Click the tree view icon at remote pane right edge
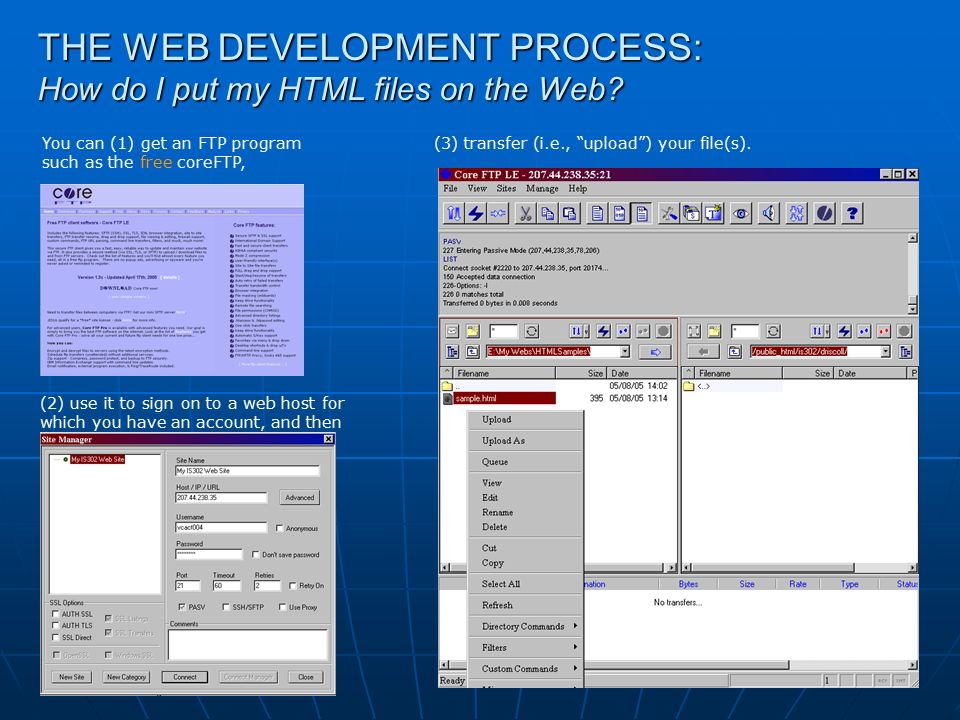 (906, 351)
